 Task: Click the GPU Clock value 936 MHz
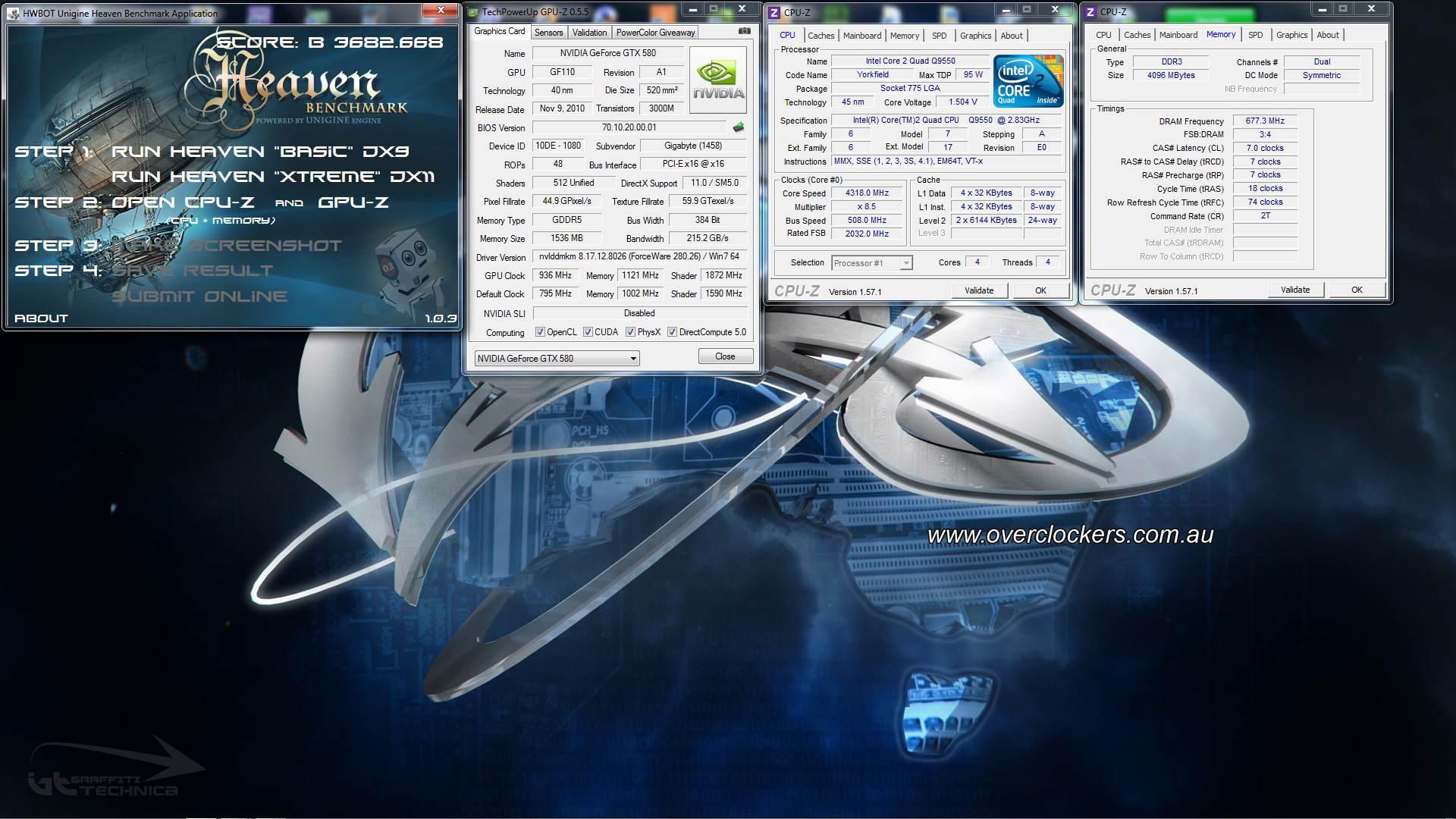pyautogui.click(x=555, y=275)
